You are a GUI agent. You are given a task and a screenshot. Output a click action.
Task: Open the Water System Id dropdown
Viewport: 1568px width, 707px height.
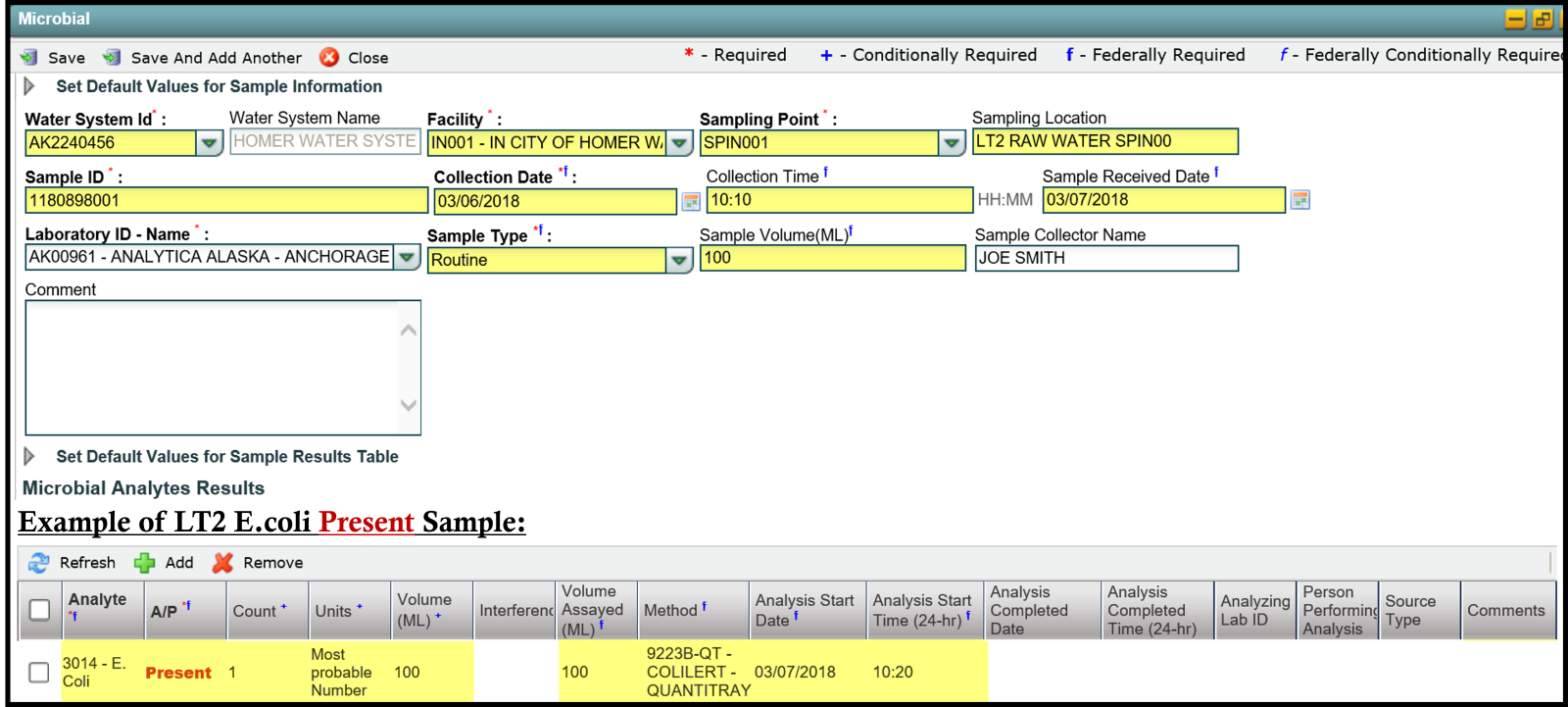tap(209, 143)
